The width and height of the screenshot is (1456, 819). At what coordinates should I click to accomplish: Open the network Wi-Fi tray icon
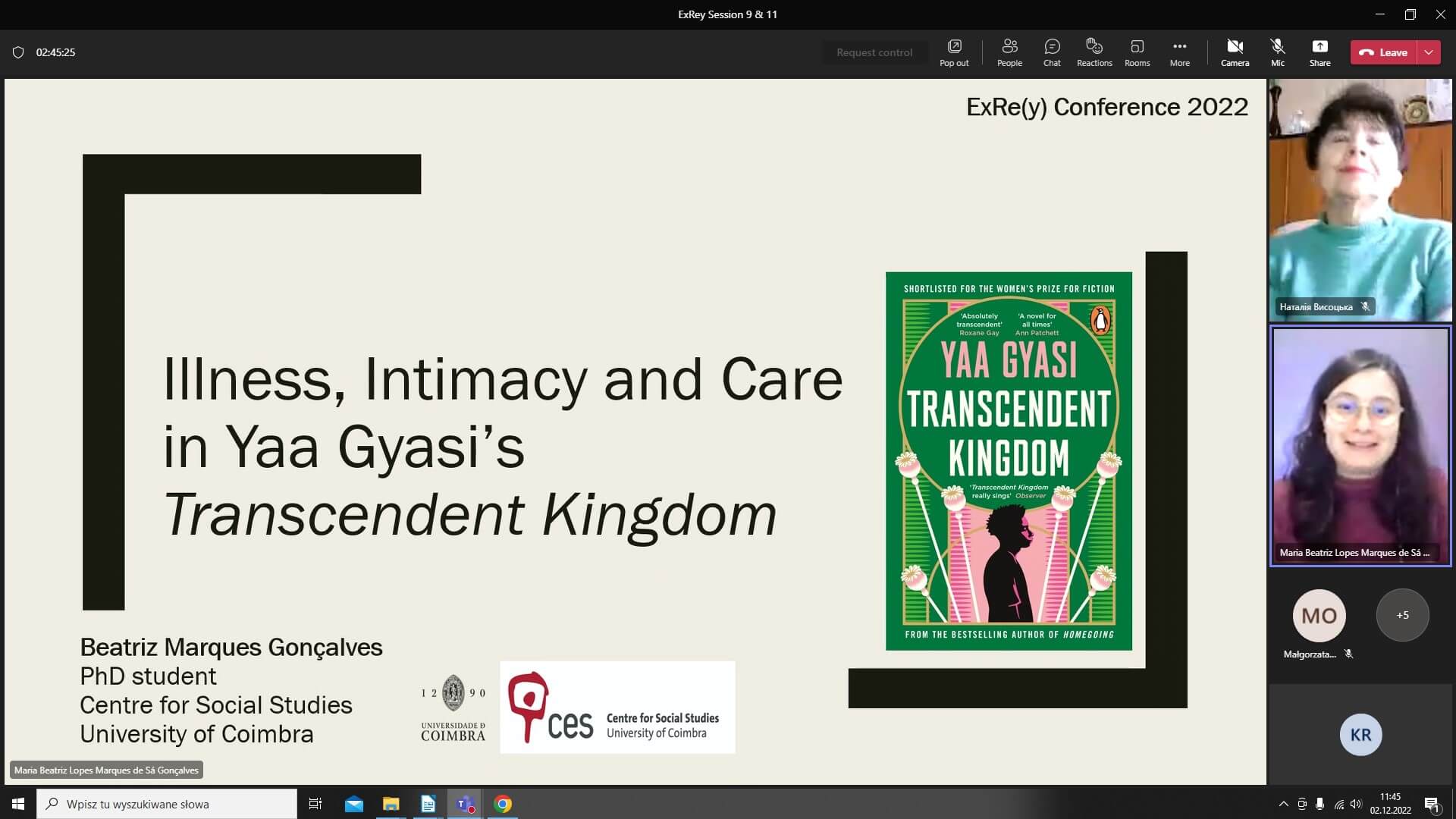point(1339,804)
